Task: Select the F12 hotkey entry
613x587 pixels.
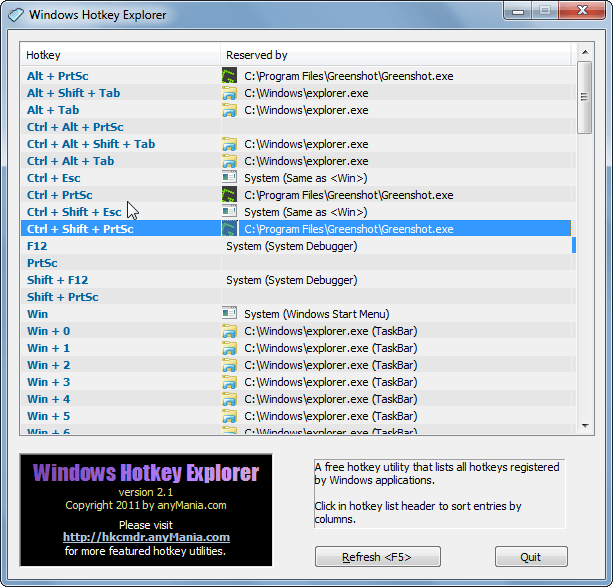Action: pyautogui.click(x=37, y=246)
